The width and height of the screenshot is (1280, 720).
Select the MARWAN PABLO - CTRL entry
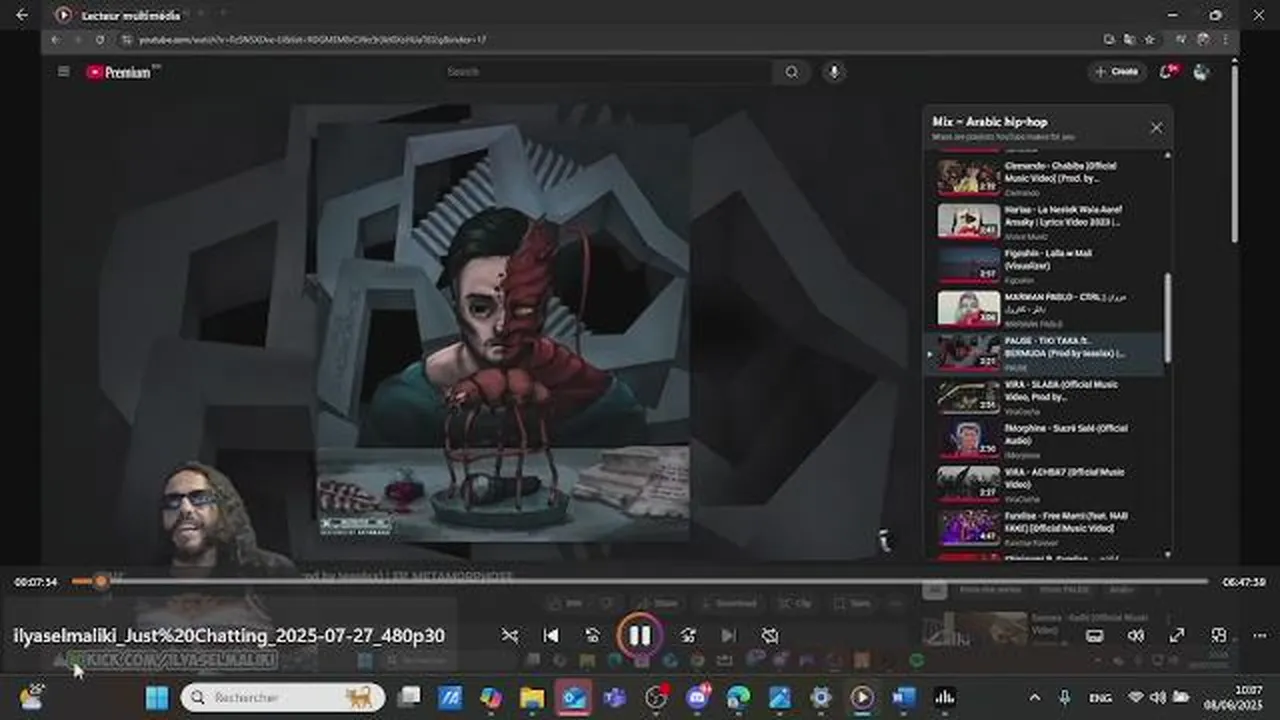click(x=1043, y=309)
